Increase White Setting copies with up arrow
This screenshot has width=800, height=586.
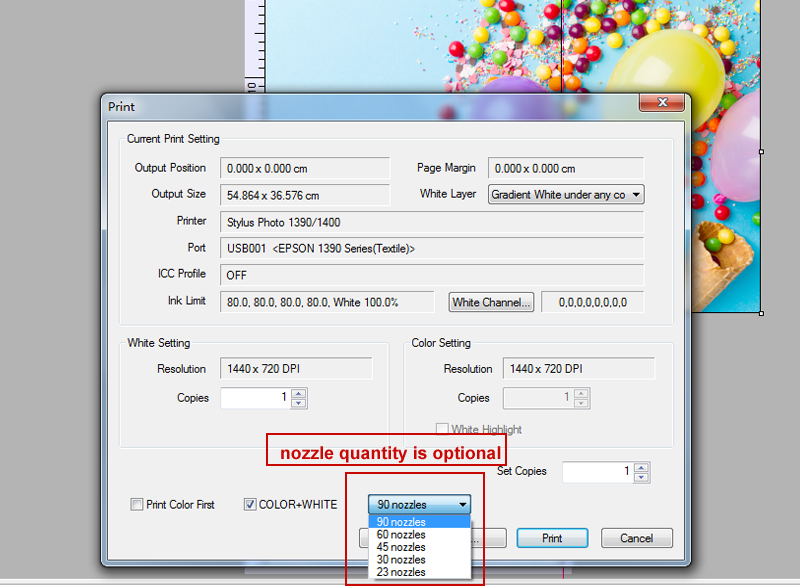299,393
